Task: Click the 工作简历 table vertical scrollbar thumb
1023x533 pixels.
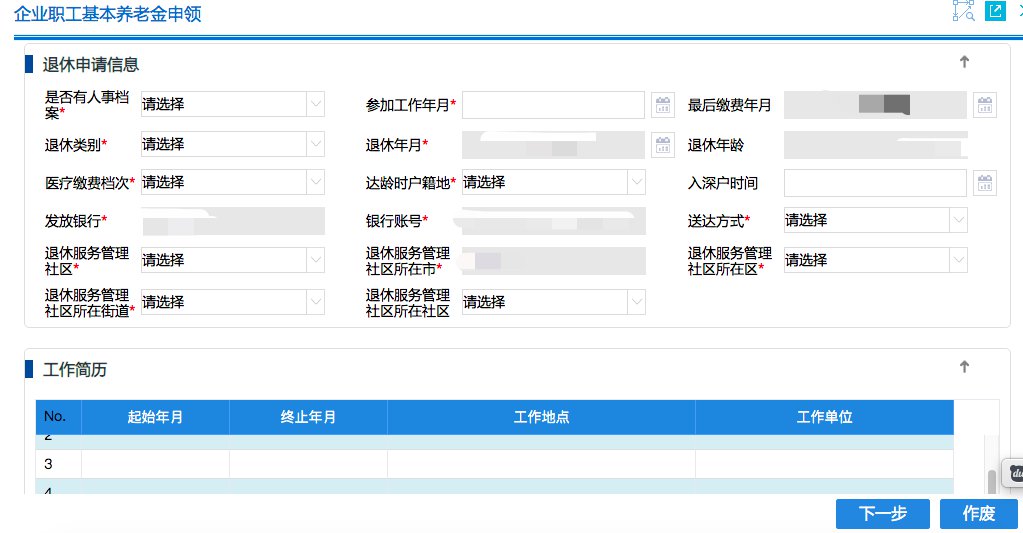Action: 992,481
